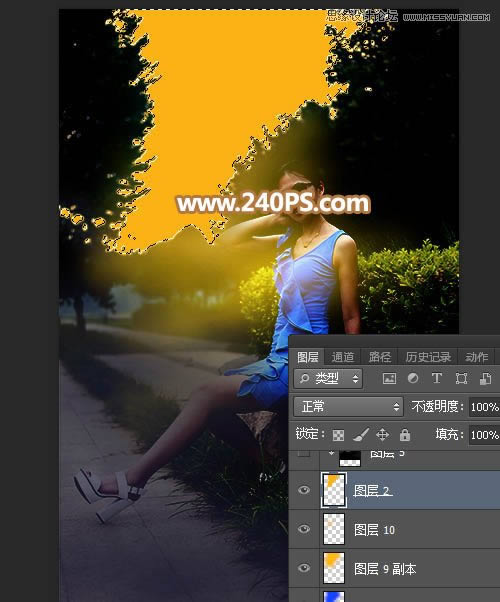Select the 图层 10 thumbnail
This screenshot has width=500, height=602.
coord(334,529)
